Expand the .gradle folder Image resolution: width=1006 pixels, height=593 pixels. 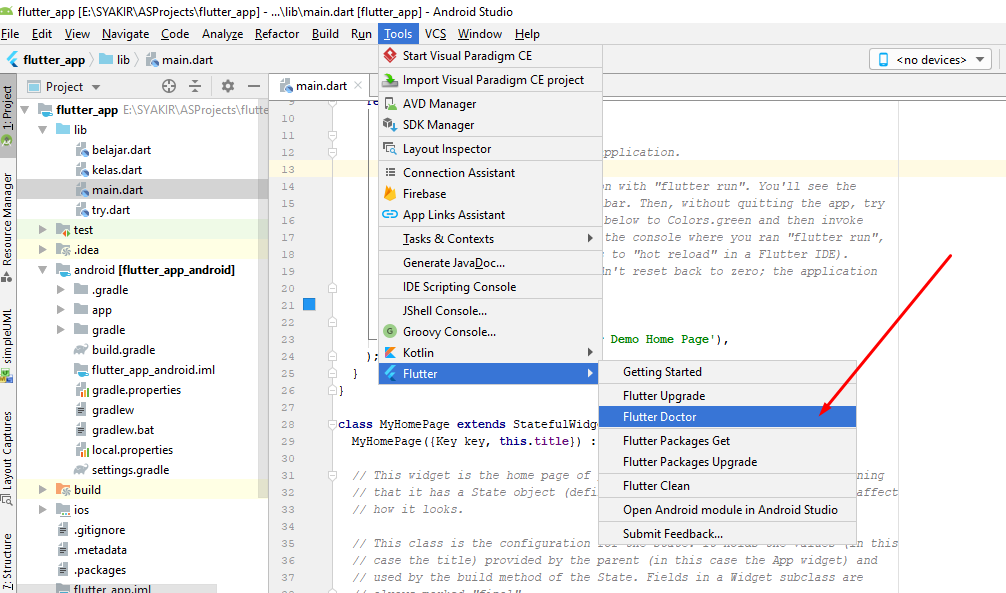[x=60, y=289]
